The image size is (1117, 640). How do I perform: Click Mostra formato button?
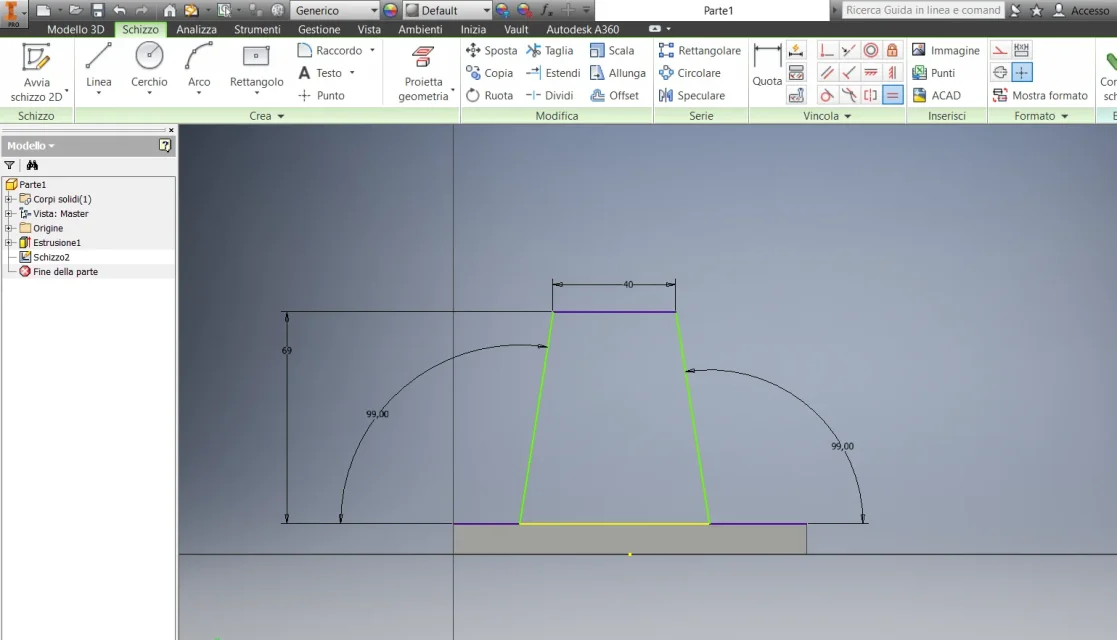tap(1041, 96)
